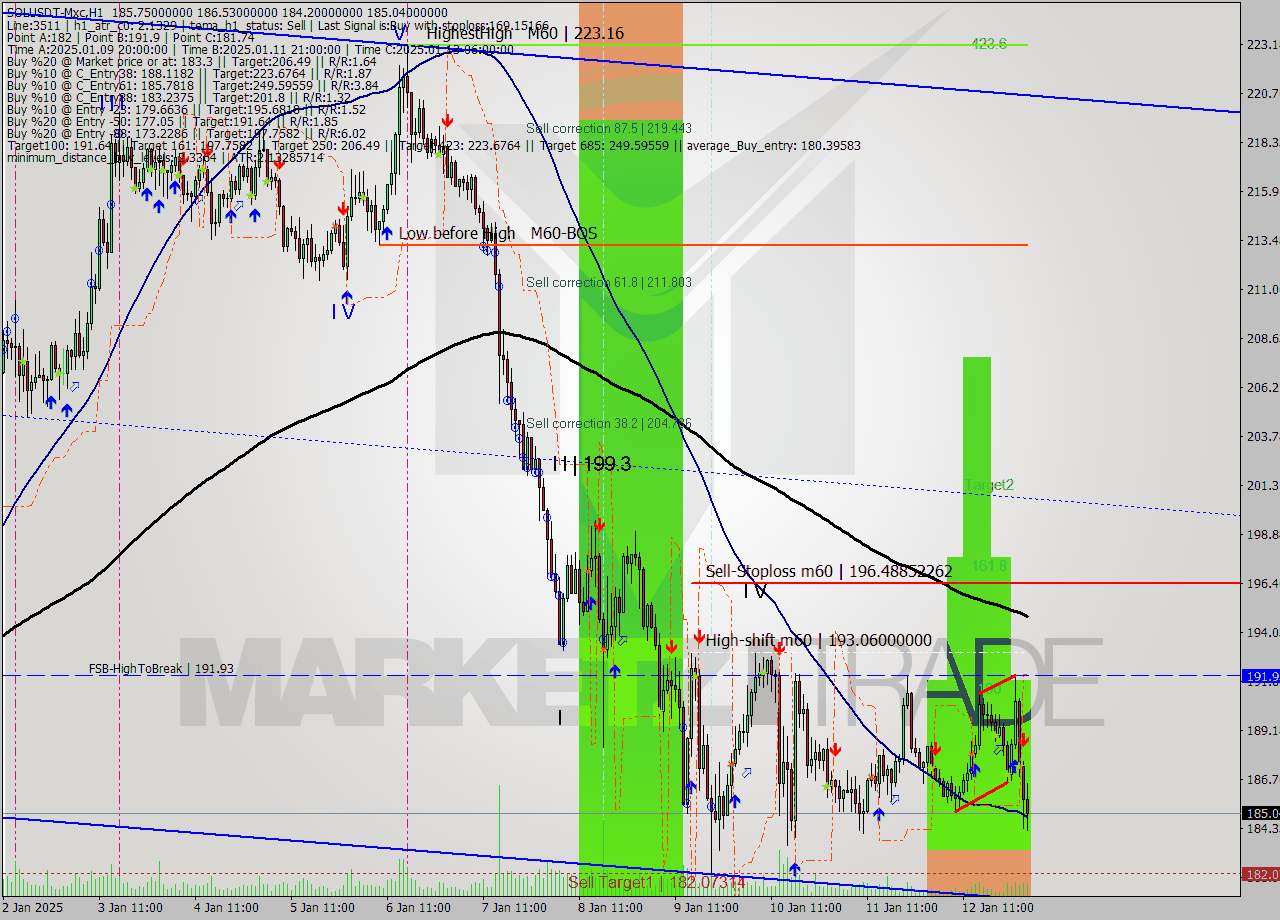Select the 'Sell correction 87.5 | 219.443' label
The width and height of the screenshot is (1280, 920).
point(609,129)
